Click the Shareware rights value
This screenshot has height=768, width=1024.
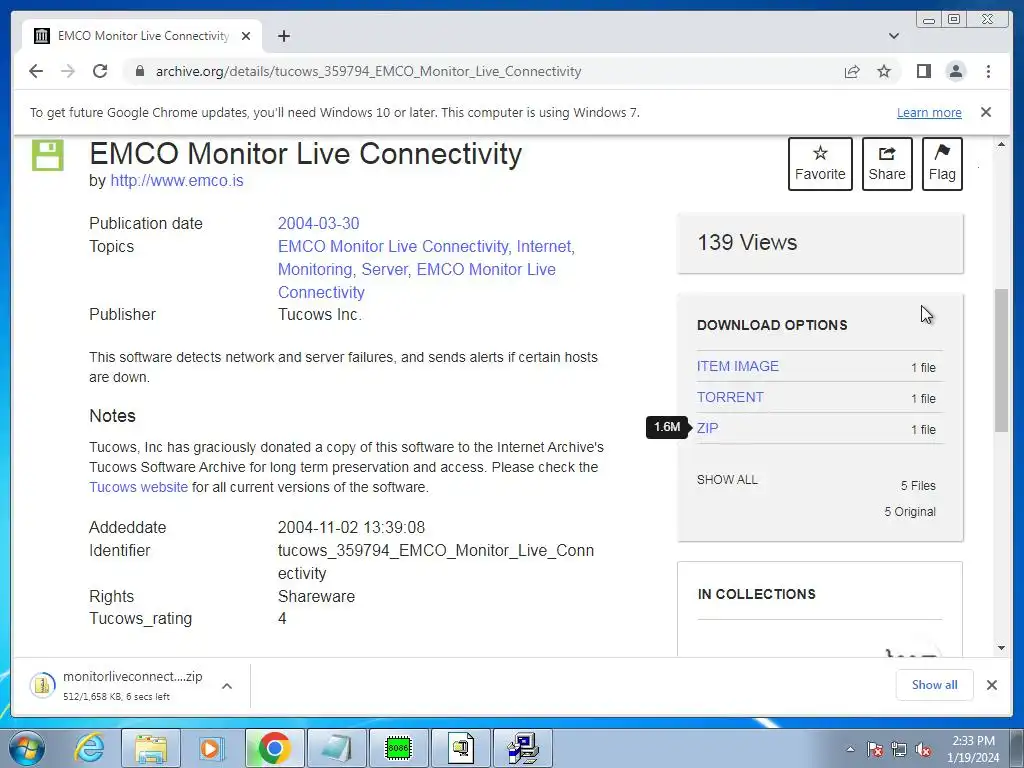click(317, 596)
